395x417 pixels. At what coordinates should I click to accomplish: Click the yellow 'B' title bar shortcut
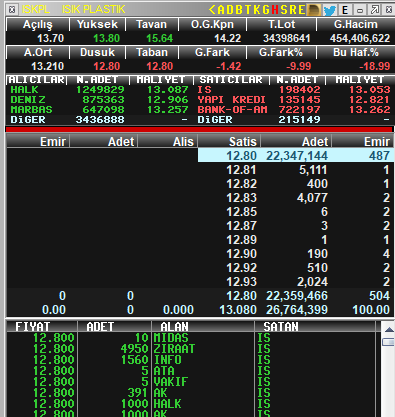239,10
